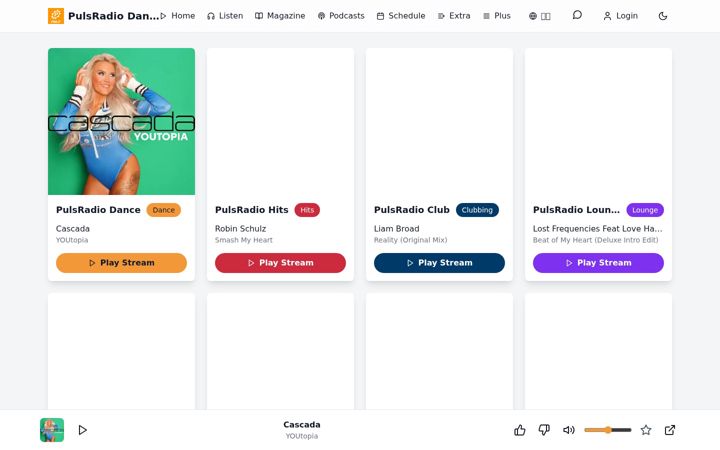Mute the volume speaker icon
Image resolution: width=720 pixels, height=450 pixels.
point(568,430)
